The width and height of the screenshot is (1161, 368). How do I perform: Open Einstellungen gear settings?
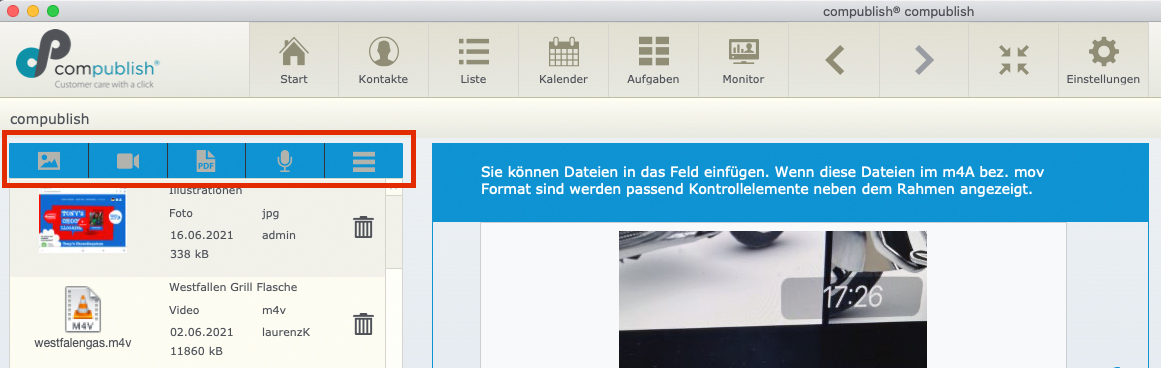pos(1103,60)
